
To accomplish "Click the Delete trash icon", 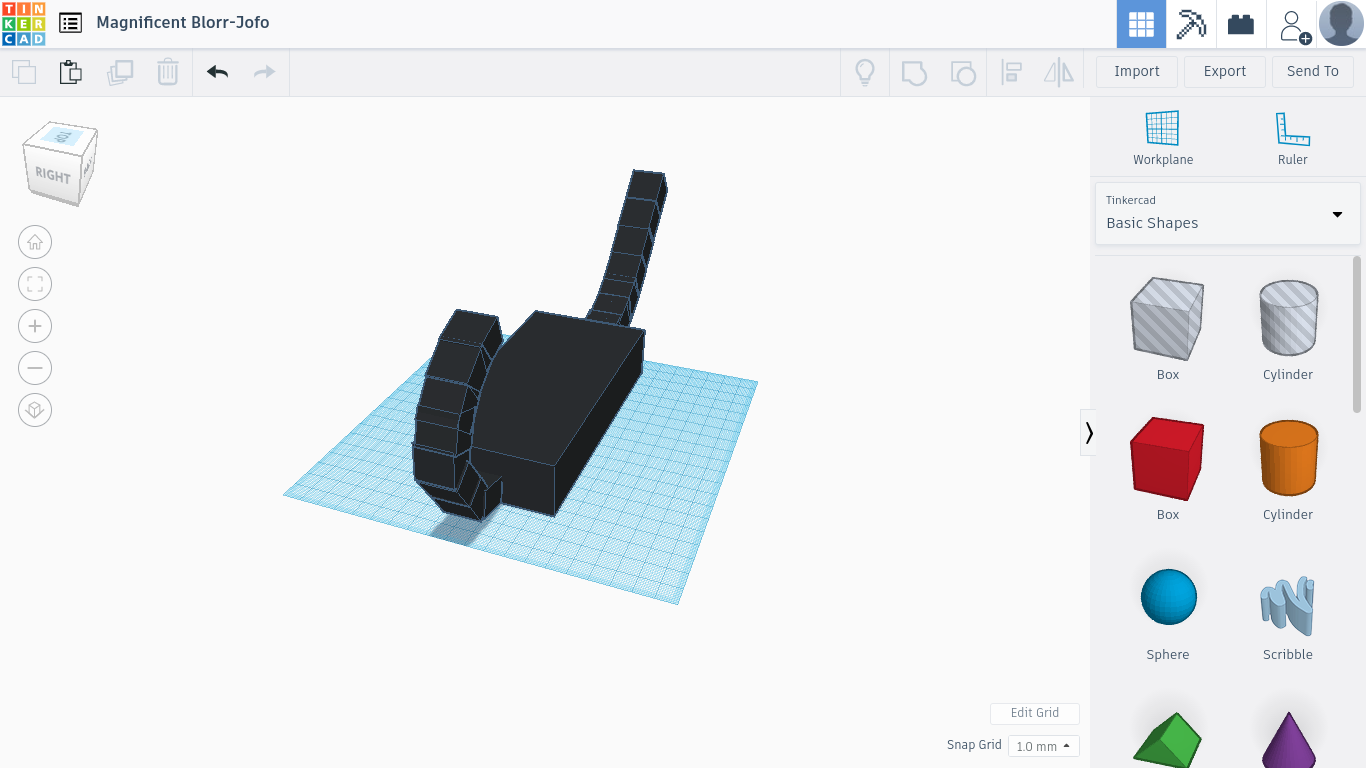I will click(168, 72).
